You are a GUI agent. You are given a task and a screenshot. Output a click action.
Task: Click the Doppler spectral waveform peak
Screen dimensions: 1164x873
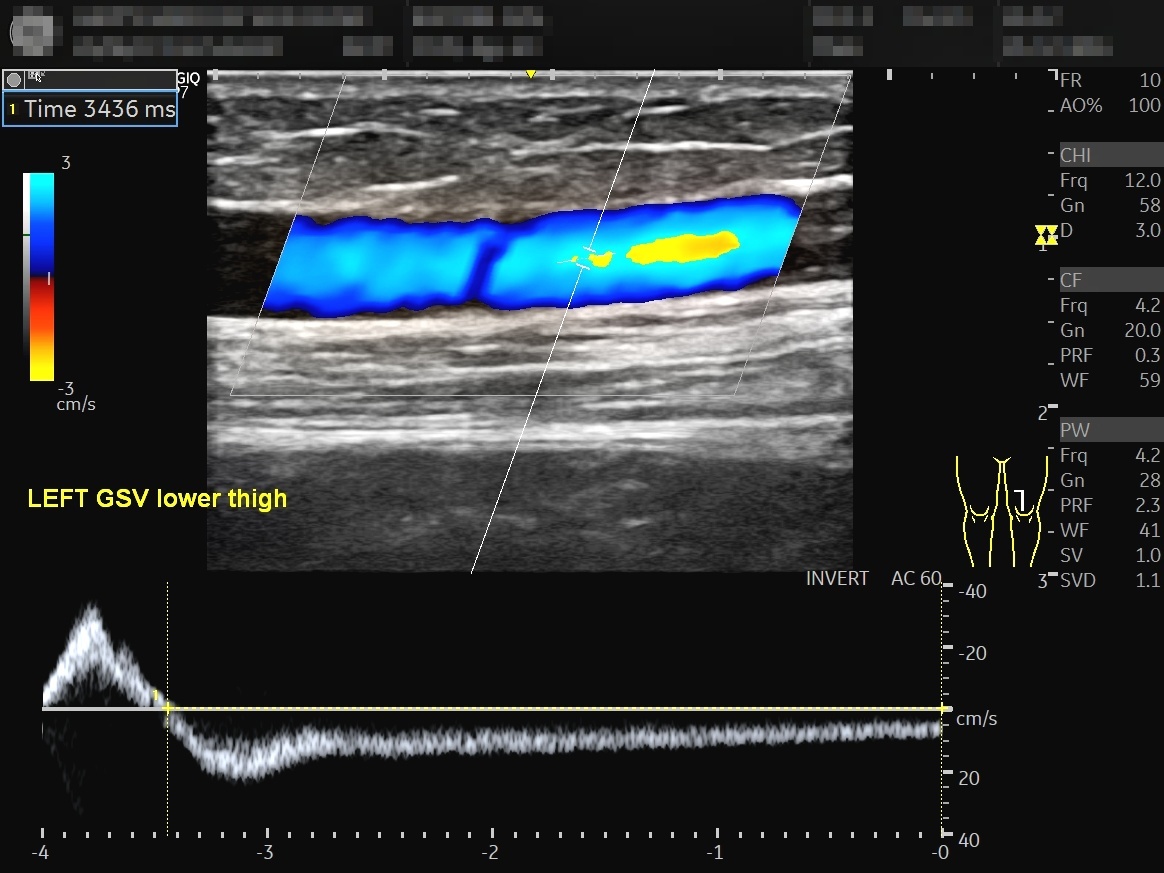click(92, 612)
